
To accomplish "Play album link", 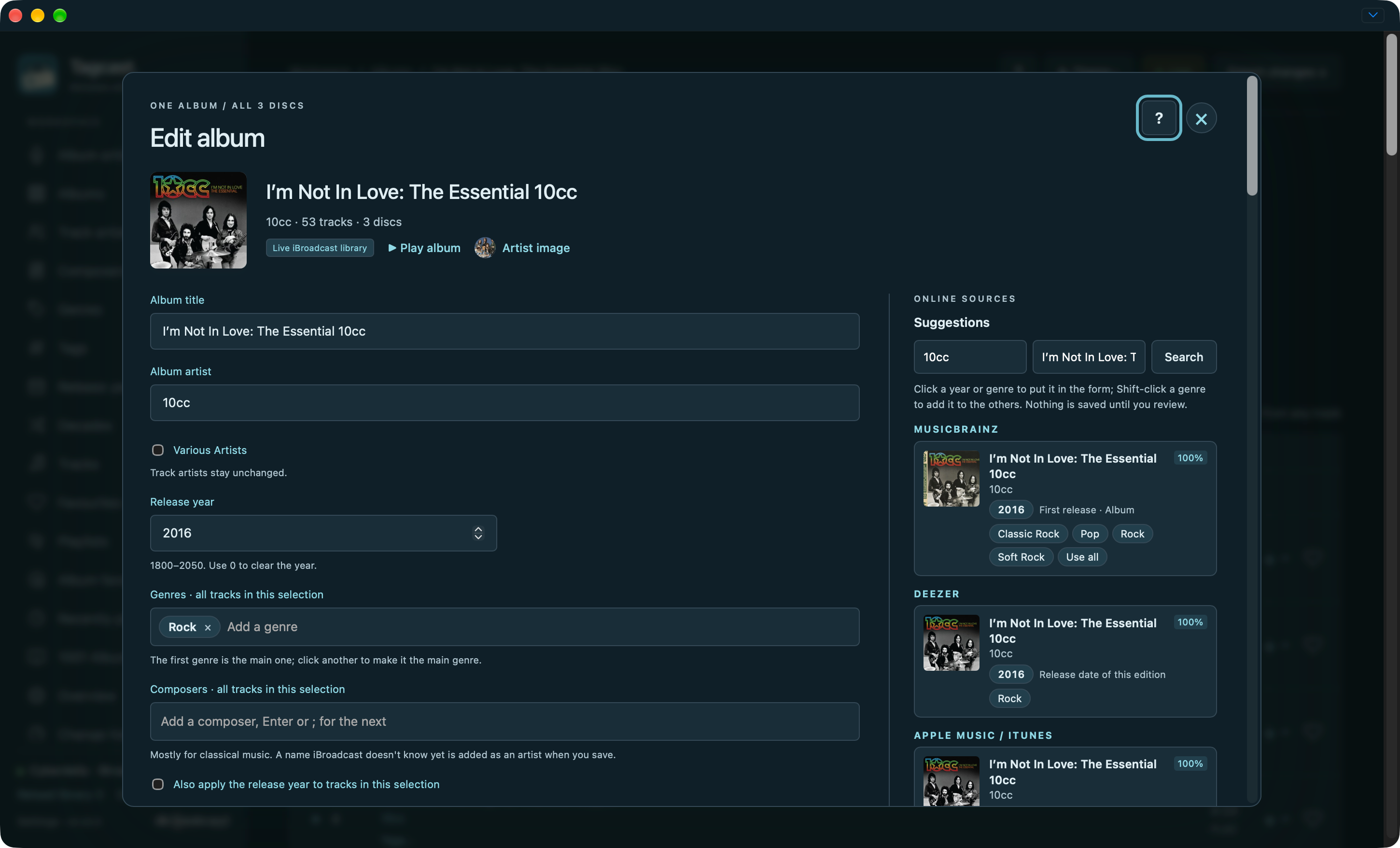I will pos(424,248).
